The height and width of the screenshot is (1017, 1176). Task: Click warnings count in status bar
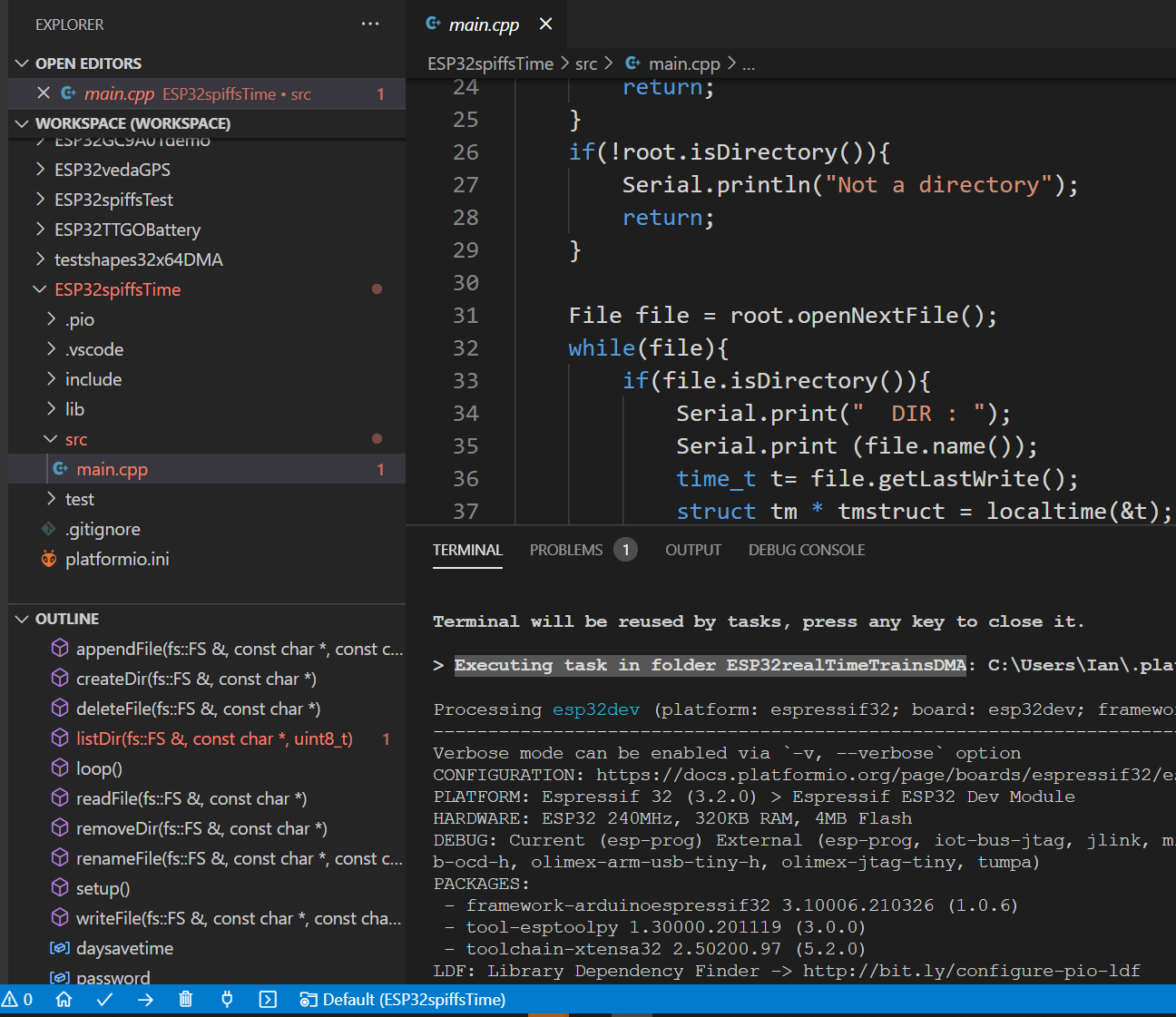click(17, 999)
